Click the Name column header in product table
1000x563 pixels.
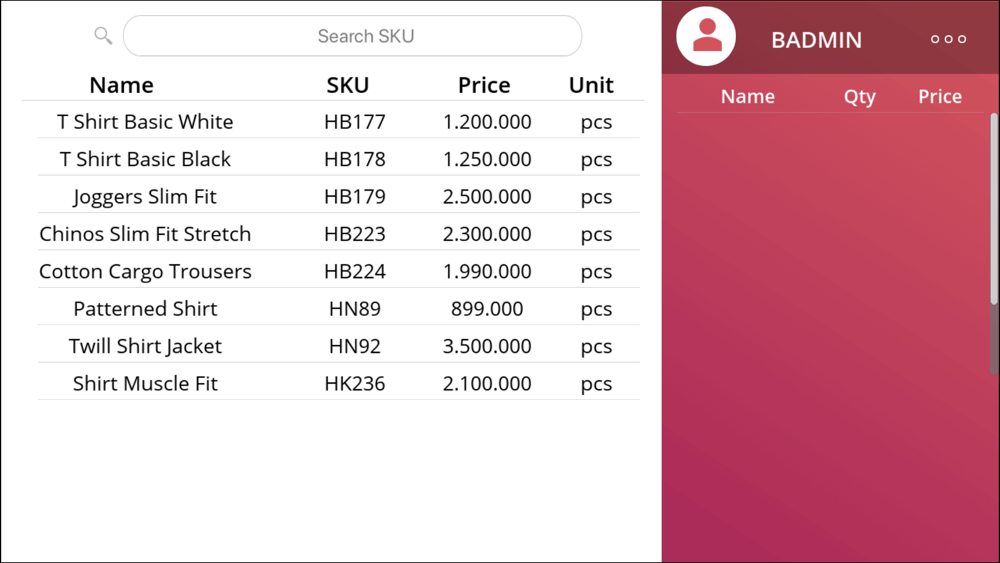point(121,85)
